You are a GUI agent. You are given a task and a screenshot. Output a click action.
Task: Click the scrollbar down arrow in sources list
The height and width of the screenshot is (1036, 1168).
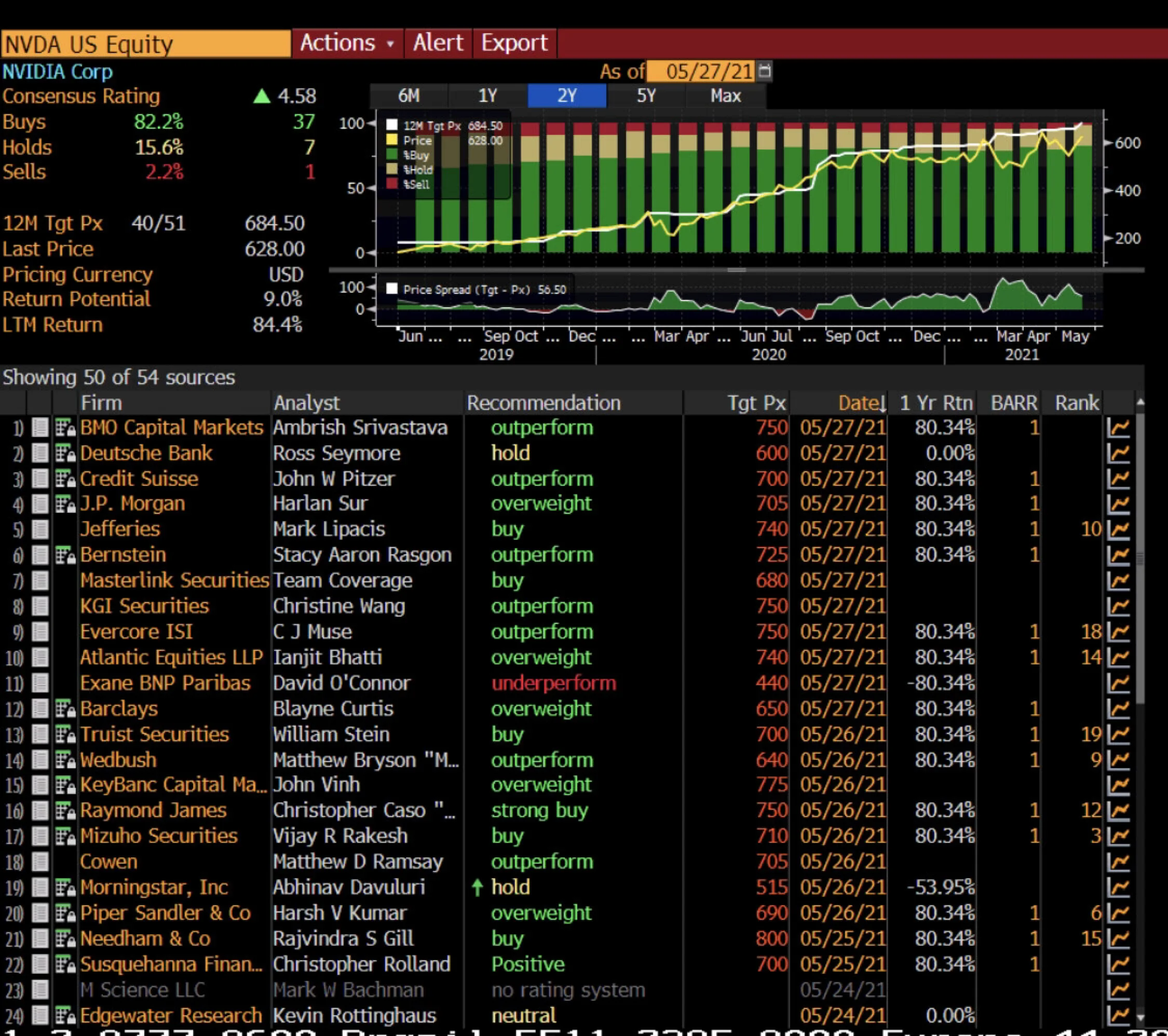[x=1140, y=1018]
